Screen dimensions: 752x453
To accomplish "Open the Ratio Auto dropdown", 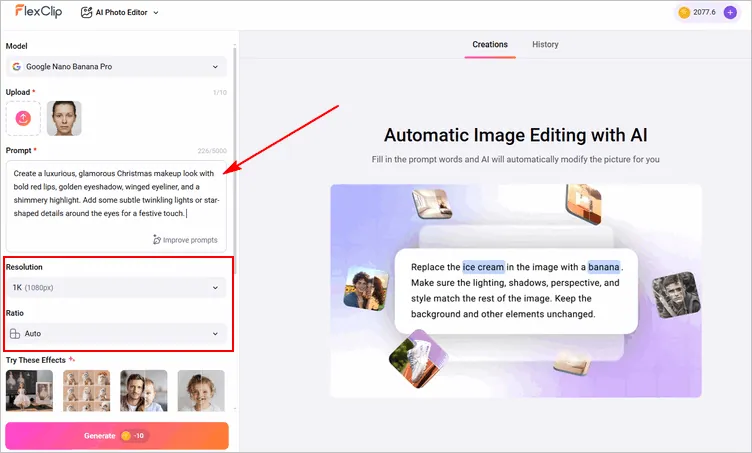I will tap(116, 334).
